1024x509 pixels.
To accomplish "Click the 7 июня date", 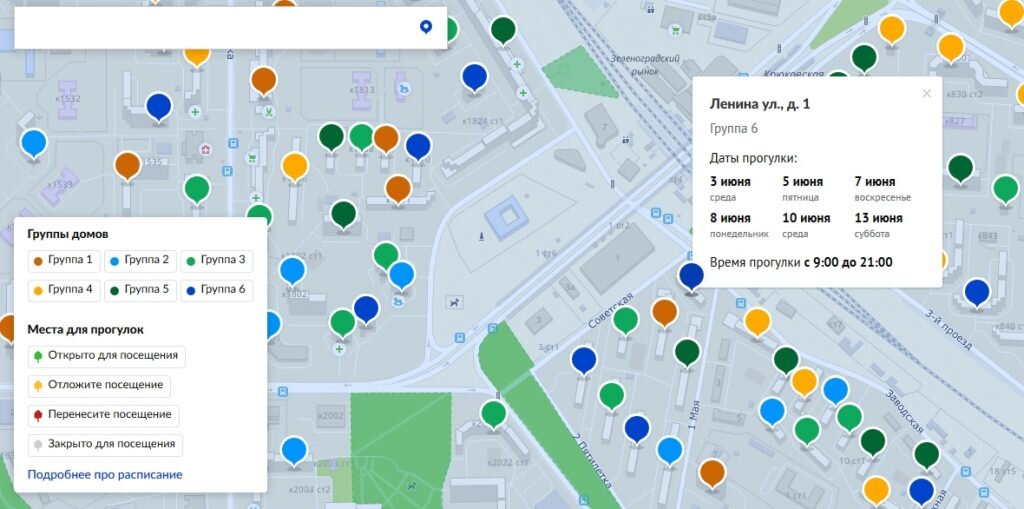I will coord(874,182).
